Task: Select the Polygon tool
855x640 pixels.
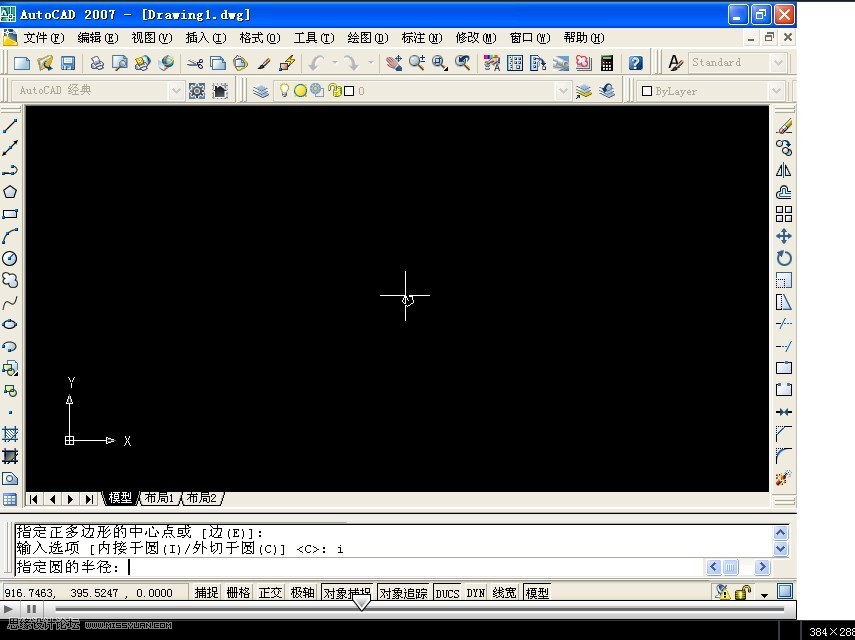Action: (x=12, y=190)
